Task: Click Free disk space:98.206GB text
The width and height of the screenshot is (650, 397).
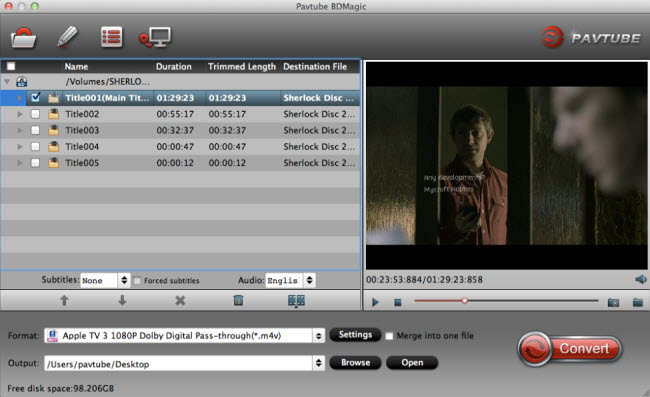Action: [x=61, y=389]
